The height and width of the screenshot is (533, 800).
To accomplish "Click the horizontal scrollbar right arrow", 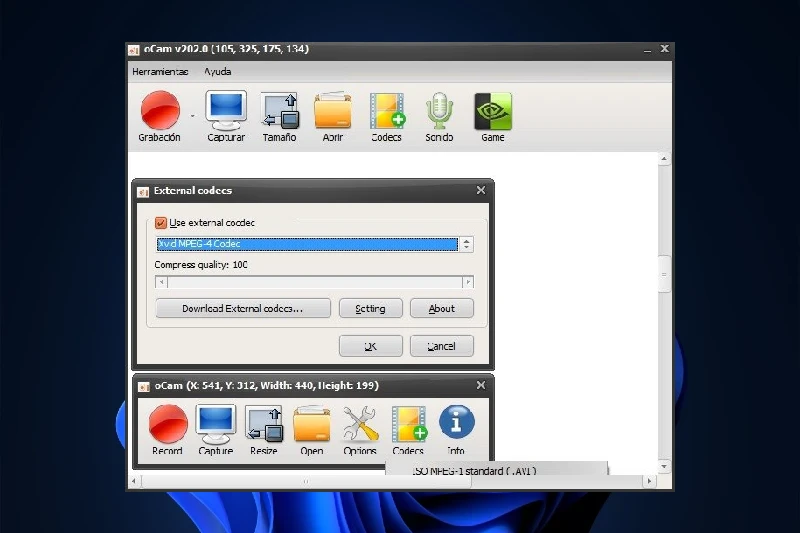I will point(649,481).
